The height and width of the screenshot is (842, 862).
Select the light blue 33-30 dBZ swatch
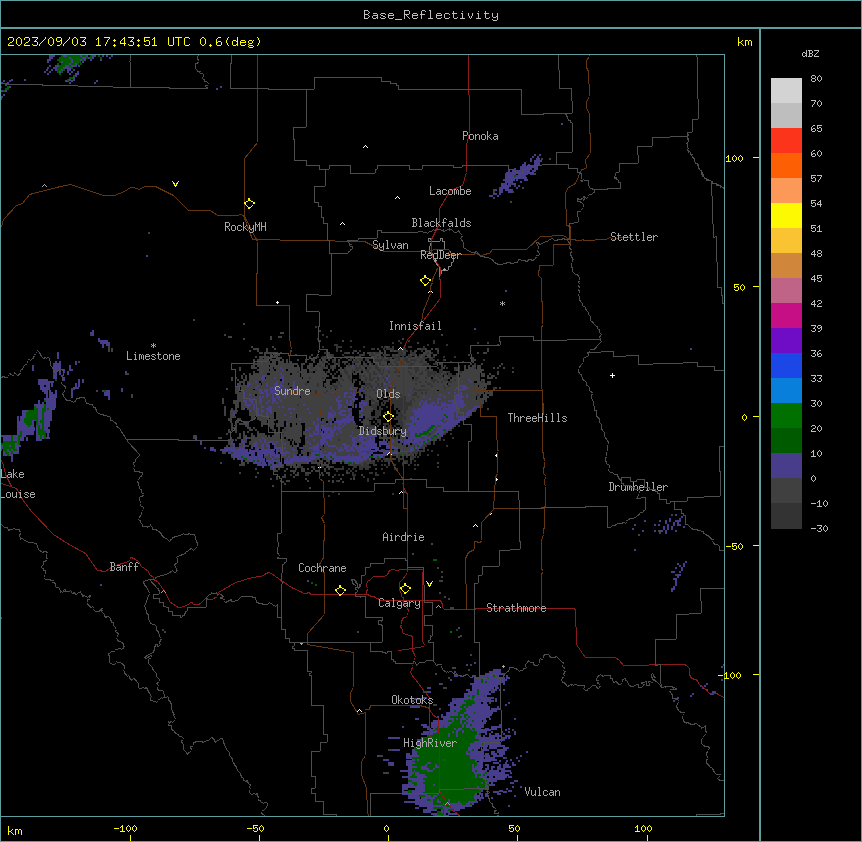click(786, 391)
